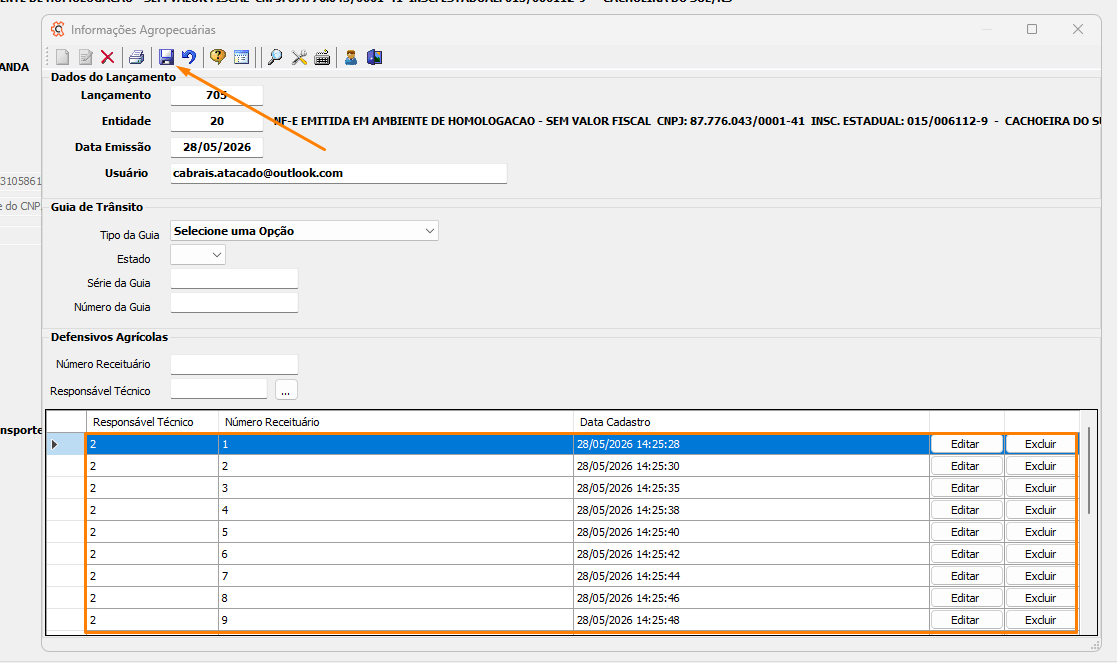Click the Usuário field with email address
The image size is (1117, 663).
click(338, 173)
